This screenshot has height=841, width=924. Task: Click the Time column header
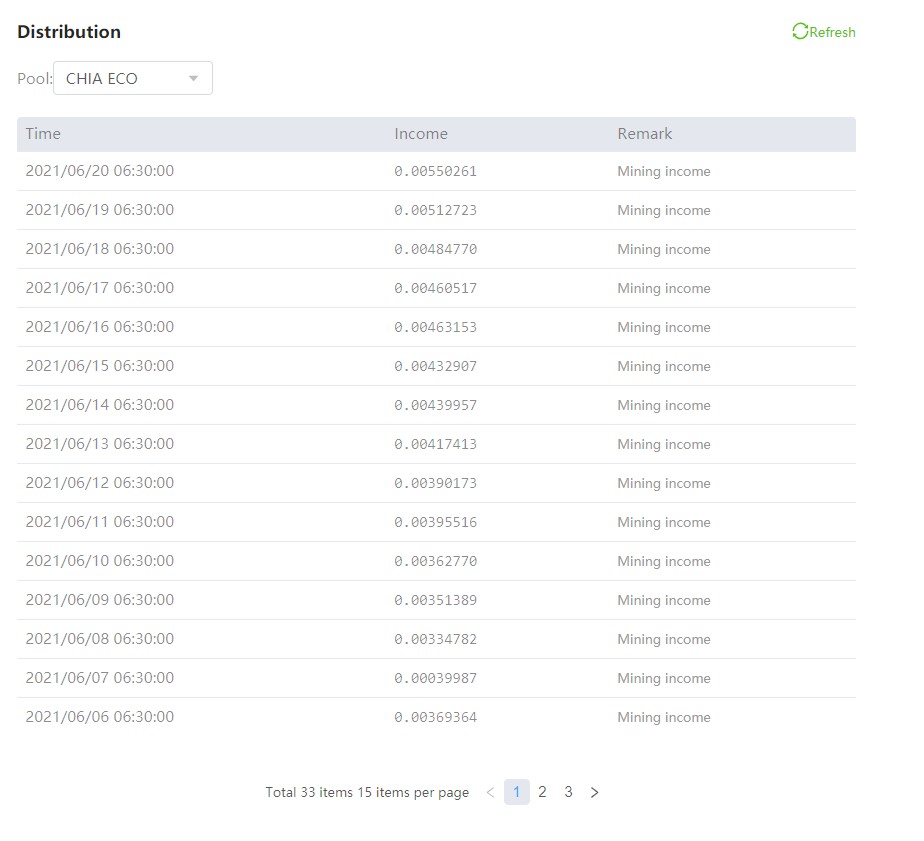(x=43, y=134)
